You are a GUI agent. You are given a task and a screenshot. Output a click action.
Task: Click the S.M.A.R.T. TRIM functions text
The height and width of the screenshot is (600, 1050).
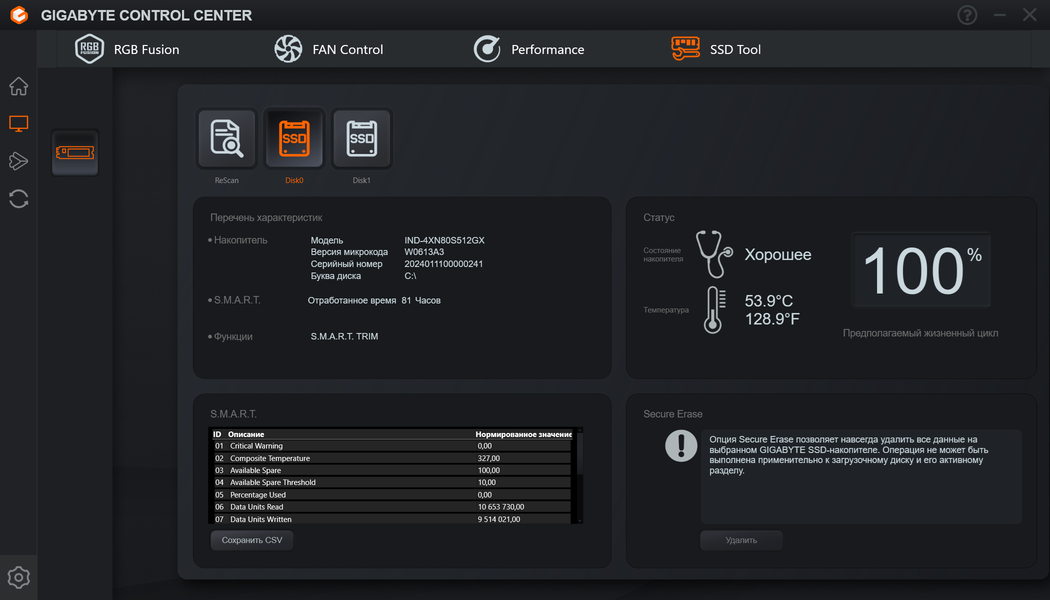click(x=344, y=336)
